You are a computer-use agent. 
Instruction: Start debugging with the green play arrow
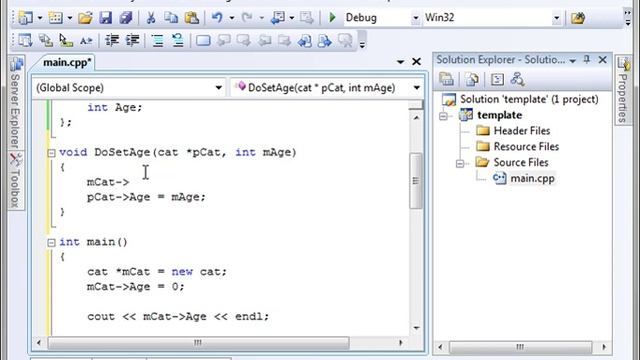coord(332,18)
